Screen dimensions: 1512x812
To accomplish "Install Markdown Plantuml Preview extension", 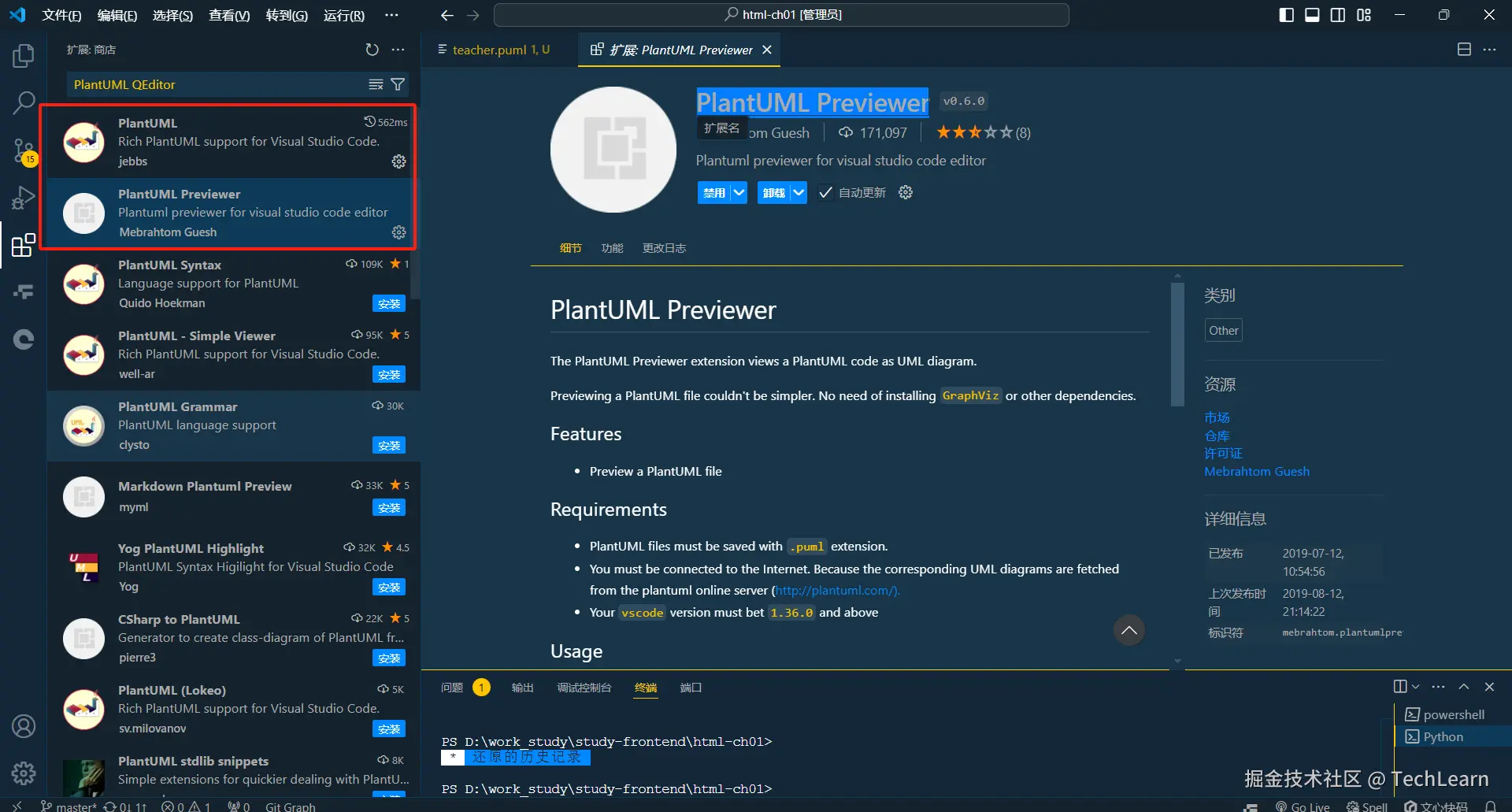I will (x=389, y=508).
